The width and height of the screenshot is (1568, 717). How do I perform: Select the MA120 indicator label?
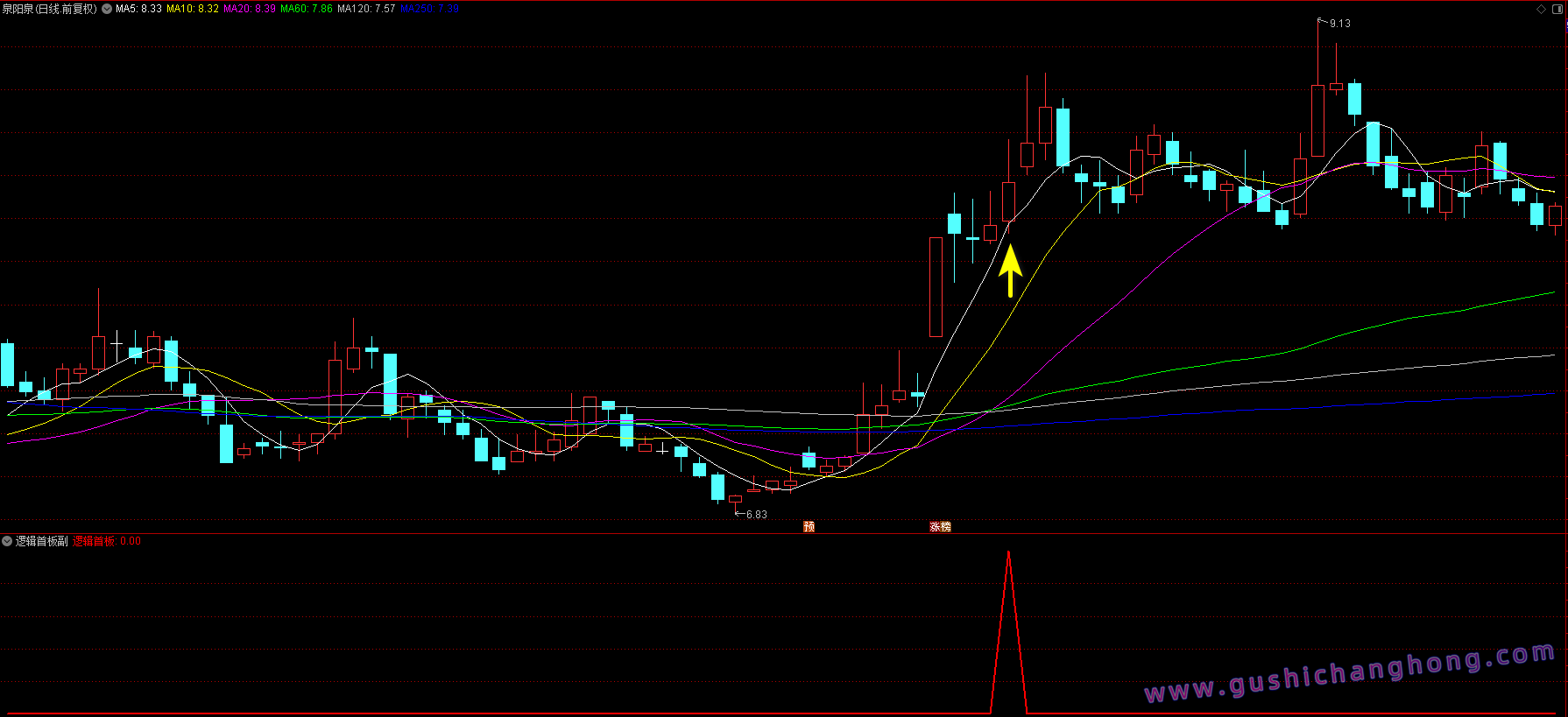click(x=366, y=9)
